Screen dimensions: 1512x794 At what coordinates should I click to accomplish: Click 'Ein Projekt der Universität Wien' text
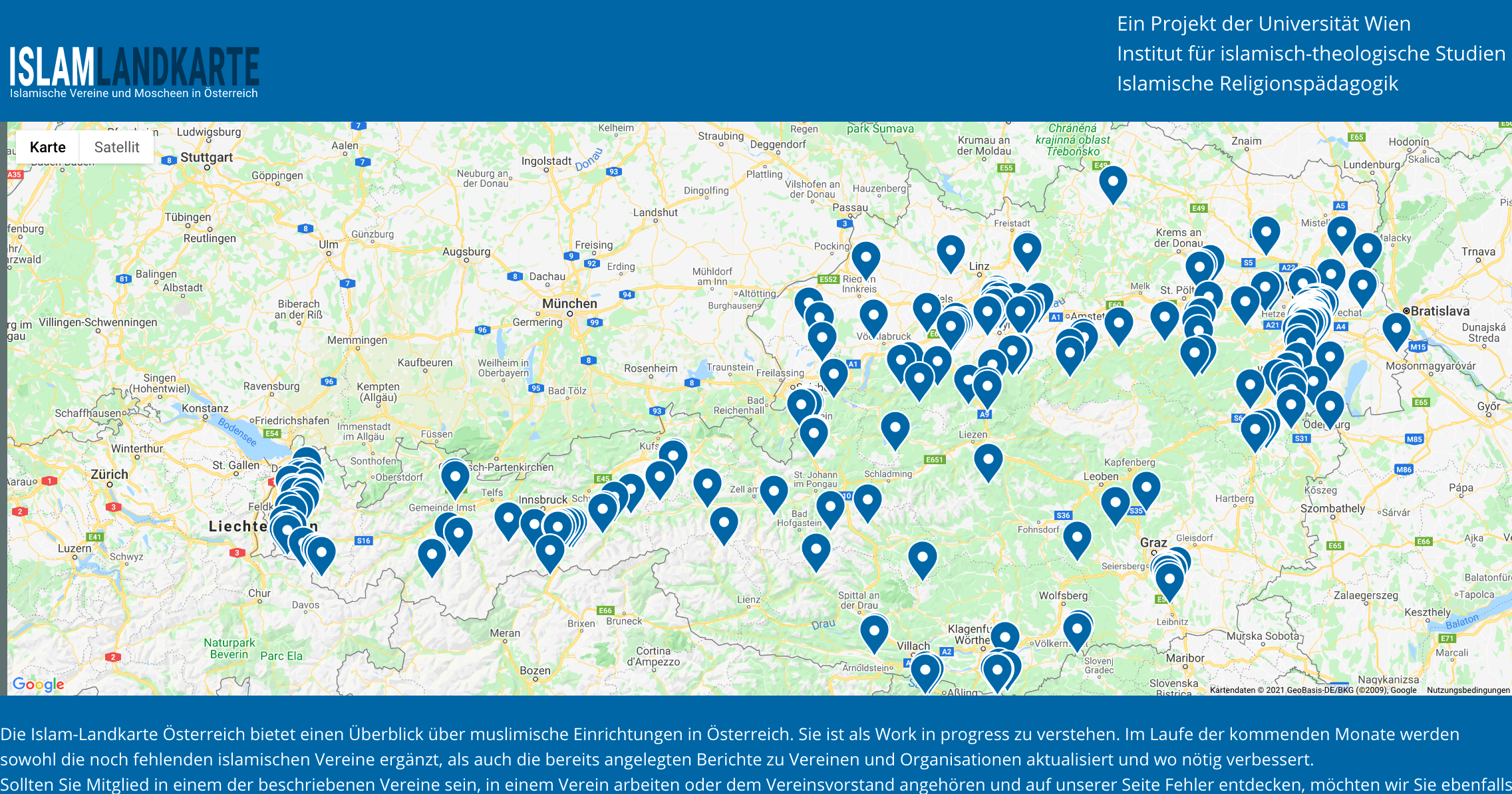click(x=1263, y=23)
